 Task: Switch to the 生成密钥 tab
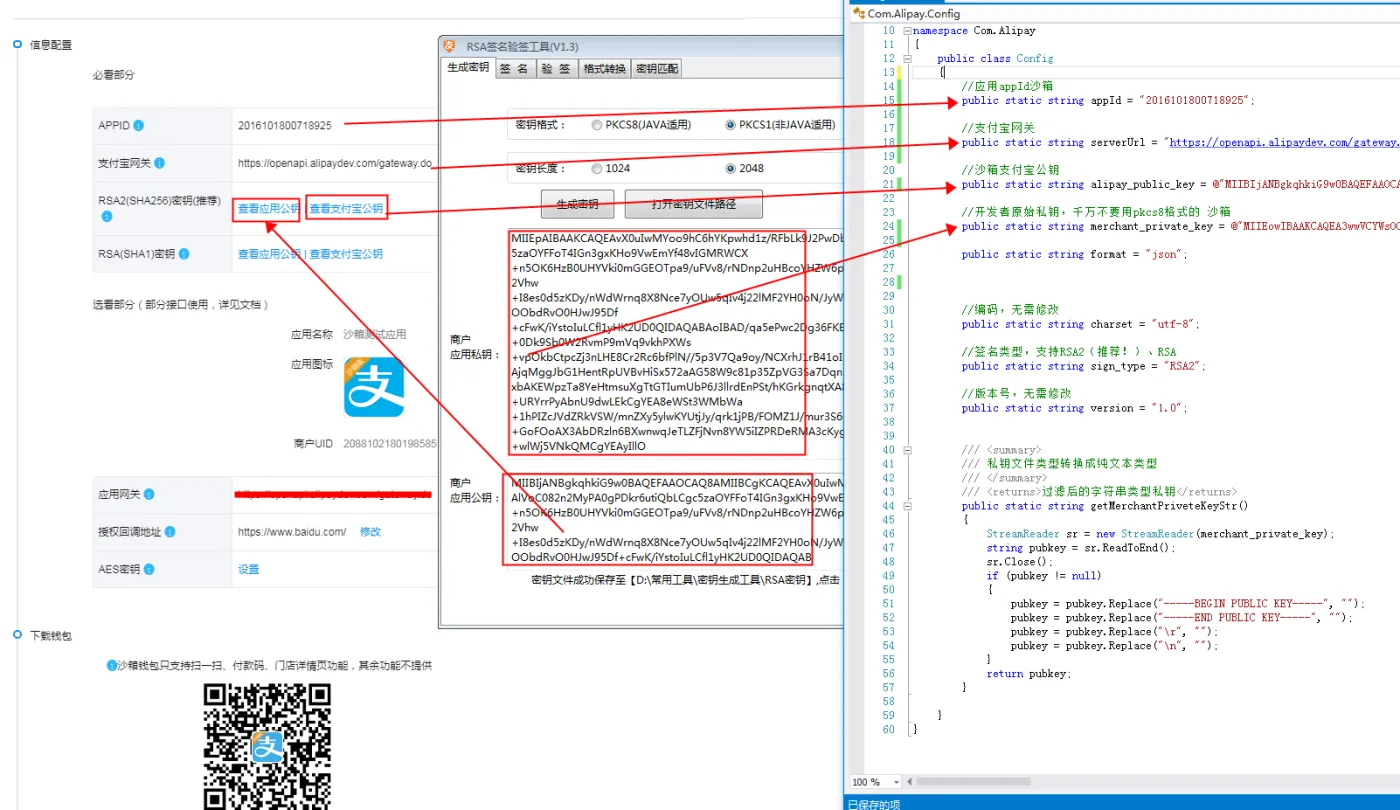[468, 68]
